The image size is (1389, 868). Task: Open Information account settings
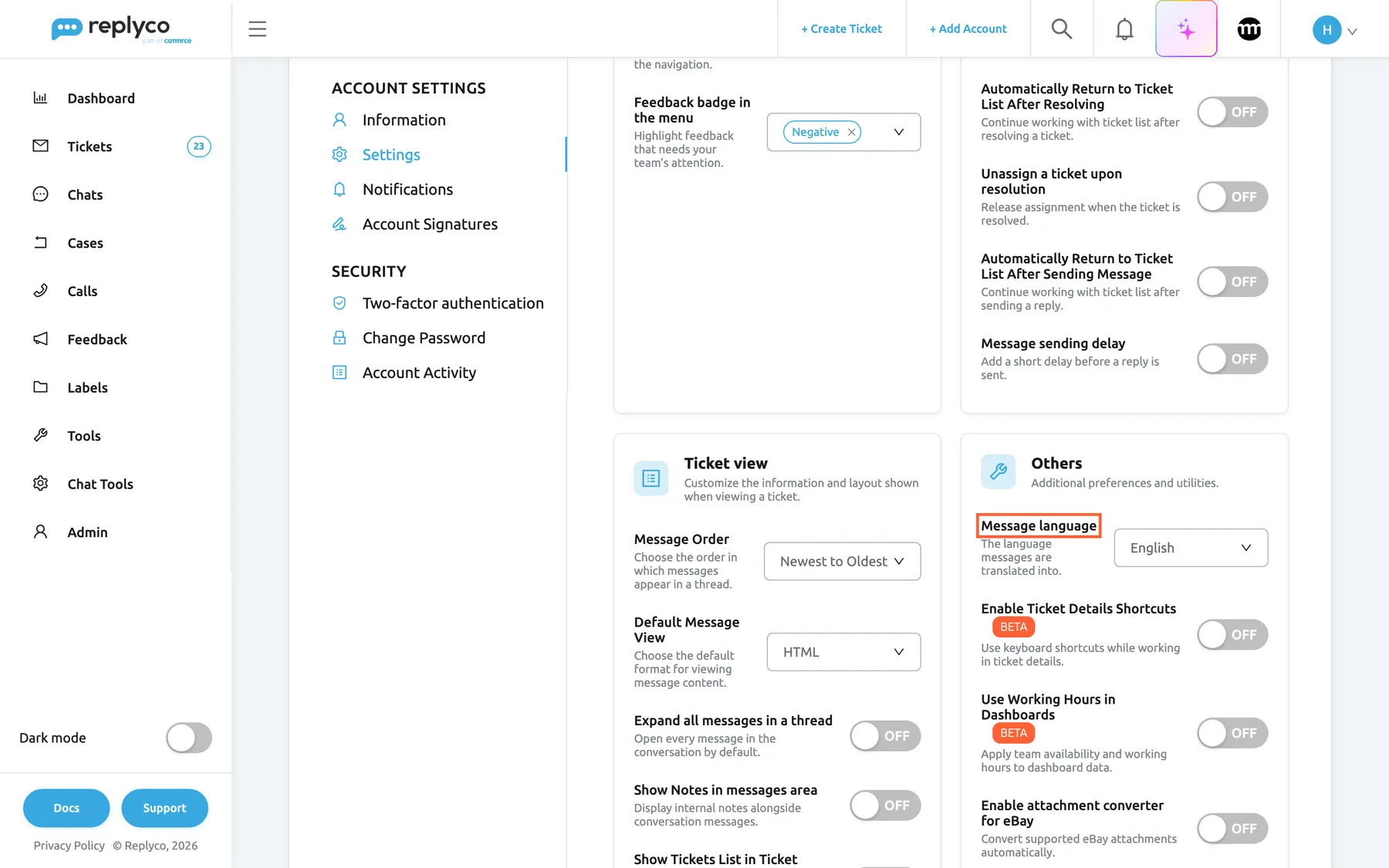(404, 120)
